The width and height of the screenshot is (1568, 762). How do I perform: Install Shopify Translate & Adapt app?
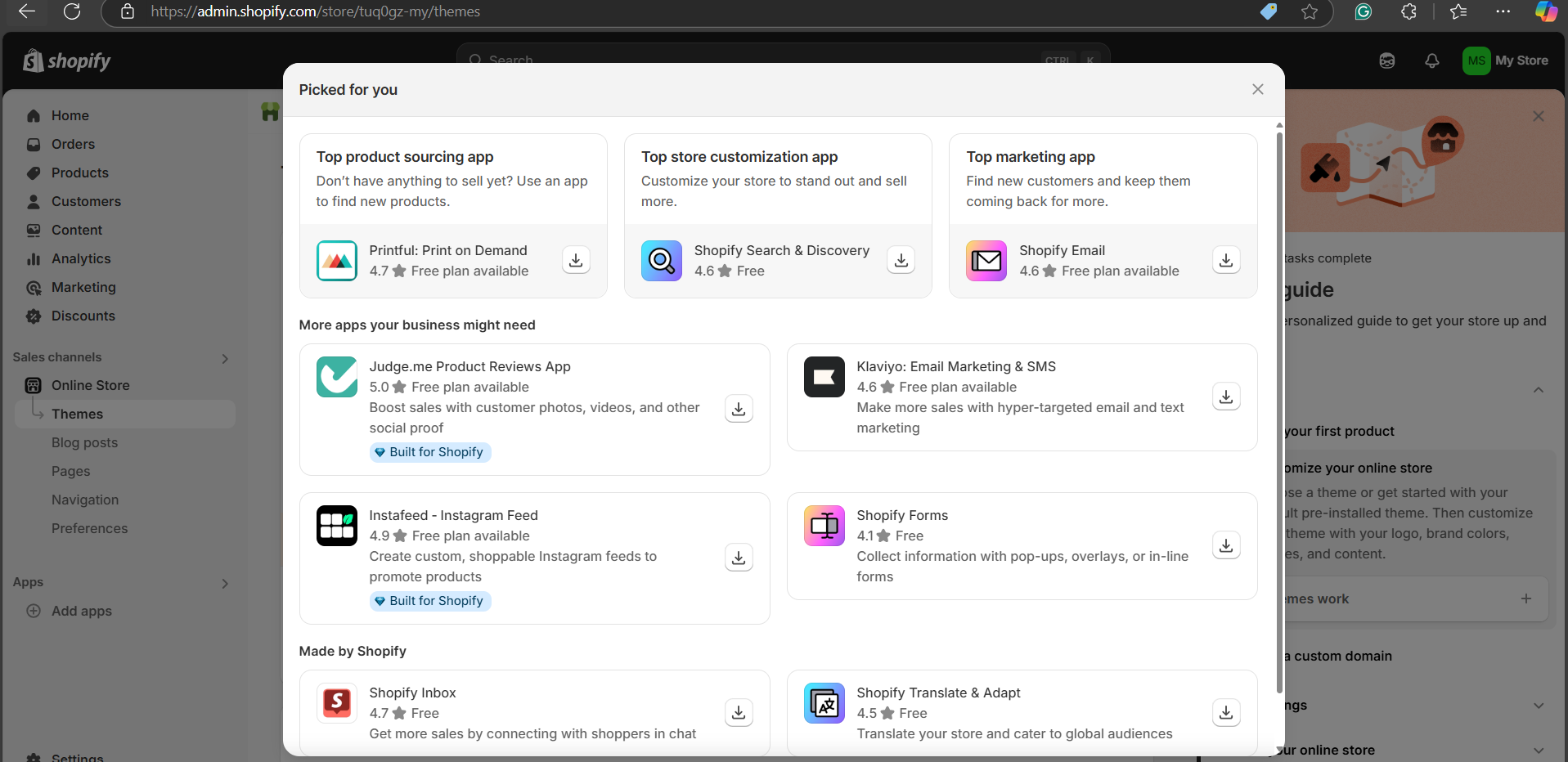(1226, 712)
